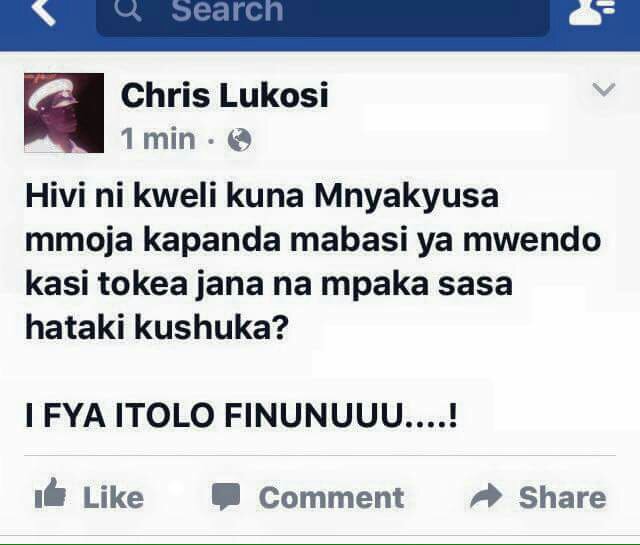This screenshot has height=545, width=640.
Task: Click the thumbs-up Like icon
Action: coord(50,493)
